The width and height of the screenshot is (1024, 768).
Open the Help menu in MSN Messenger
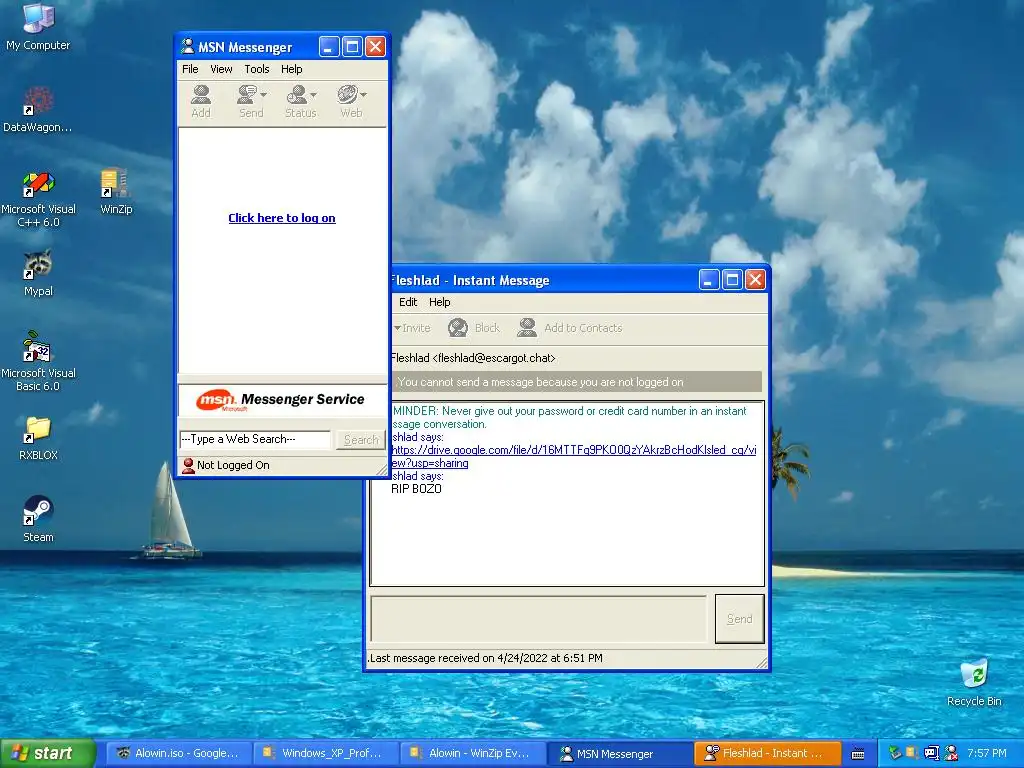pyautogui.click(x=291, y=69)
